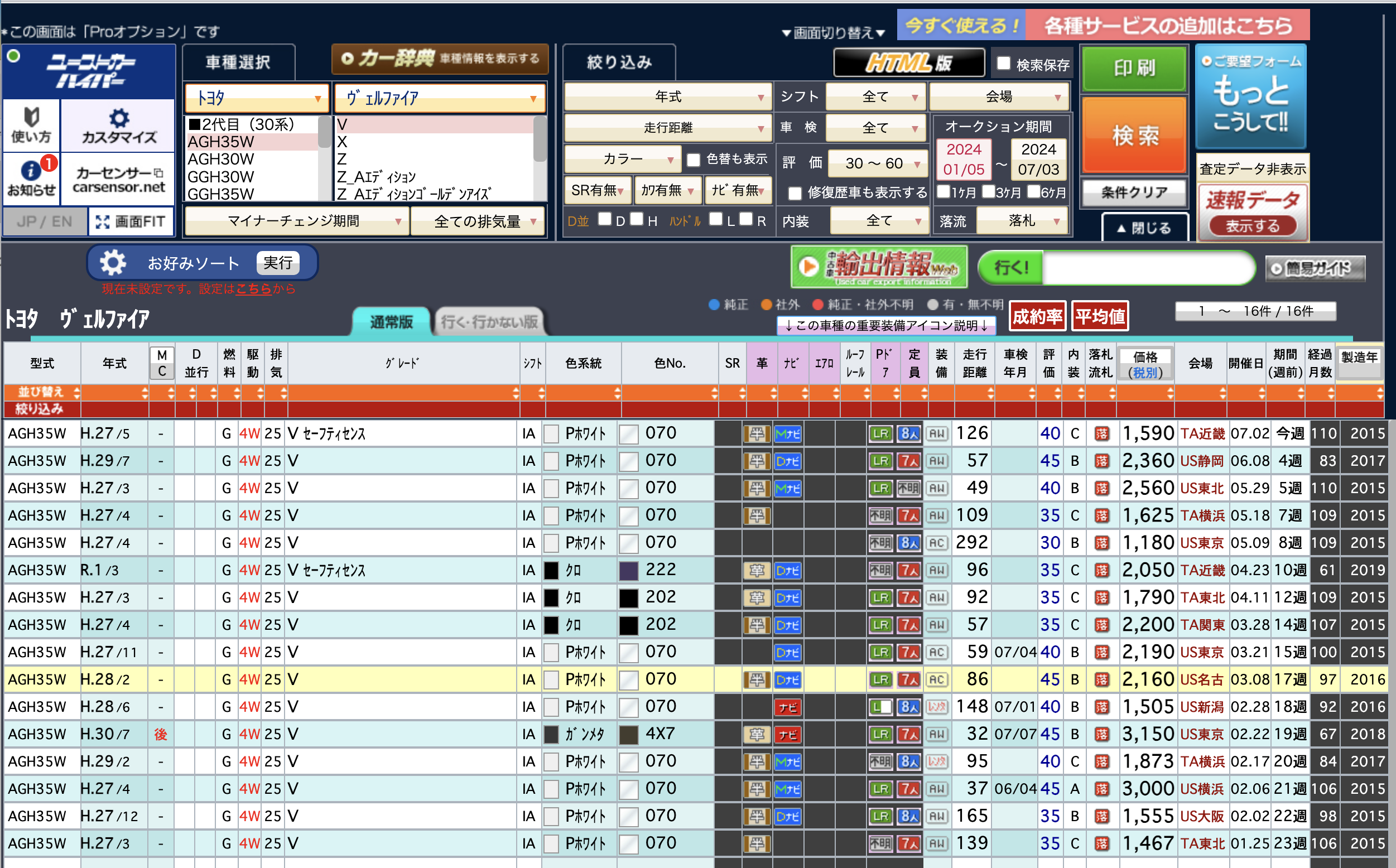Select AGH30W in the model code list
Image resolution: width=1396 pixels, height=868 pixels.
(x=221, y=159)
